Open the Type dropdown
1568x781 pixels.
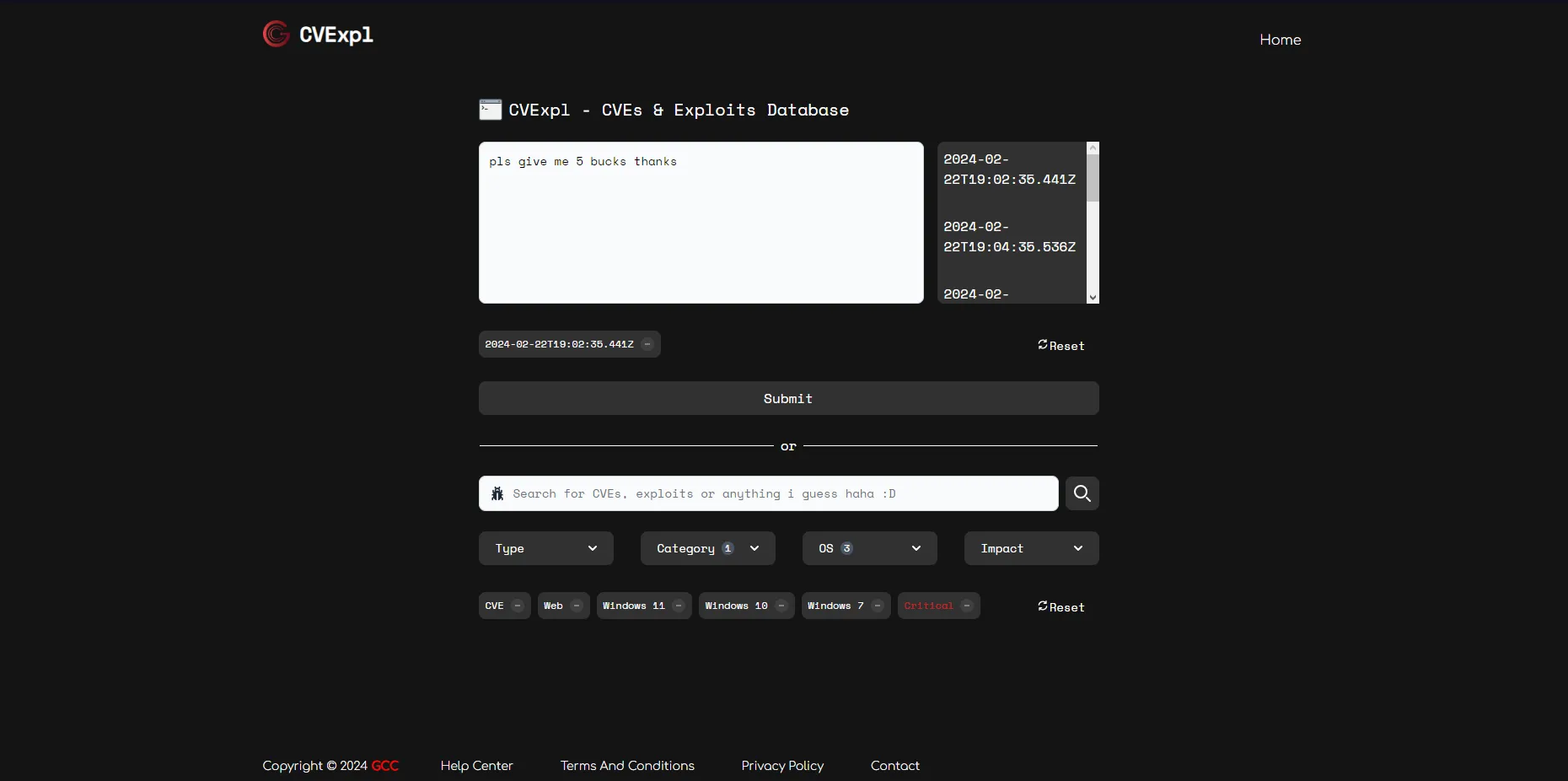[x=546, y=548]
